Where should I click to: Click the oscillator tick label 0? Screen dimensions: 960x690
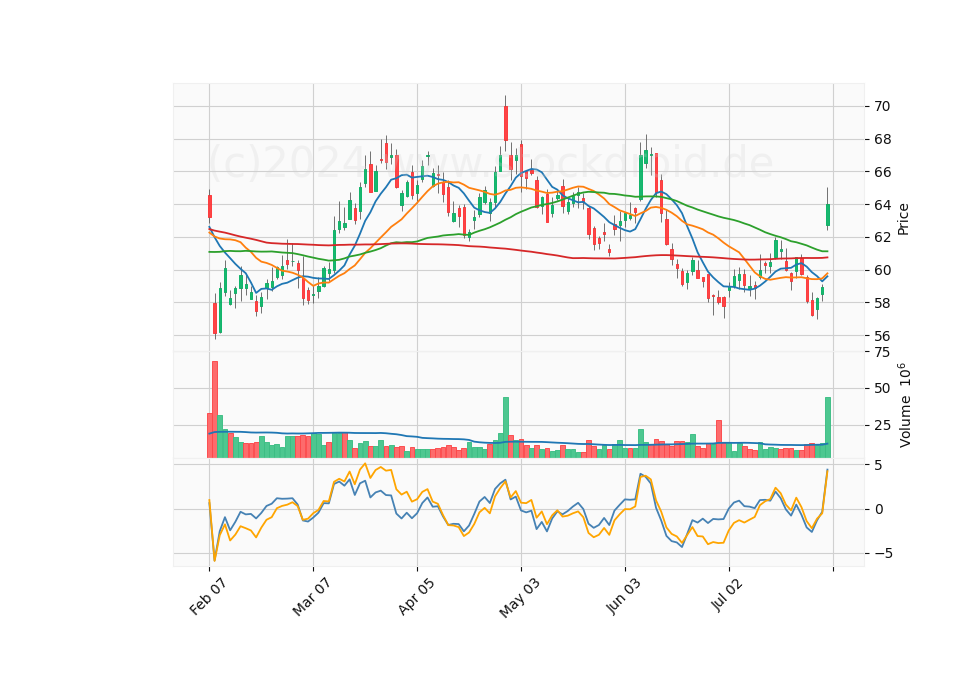[879, 509]
